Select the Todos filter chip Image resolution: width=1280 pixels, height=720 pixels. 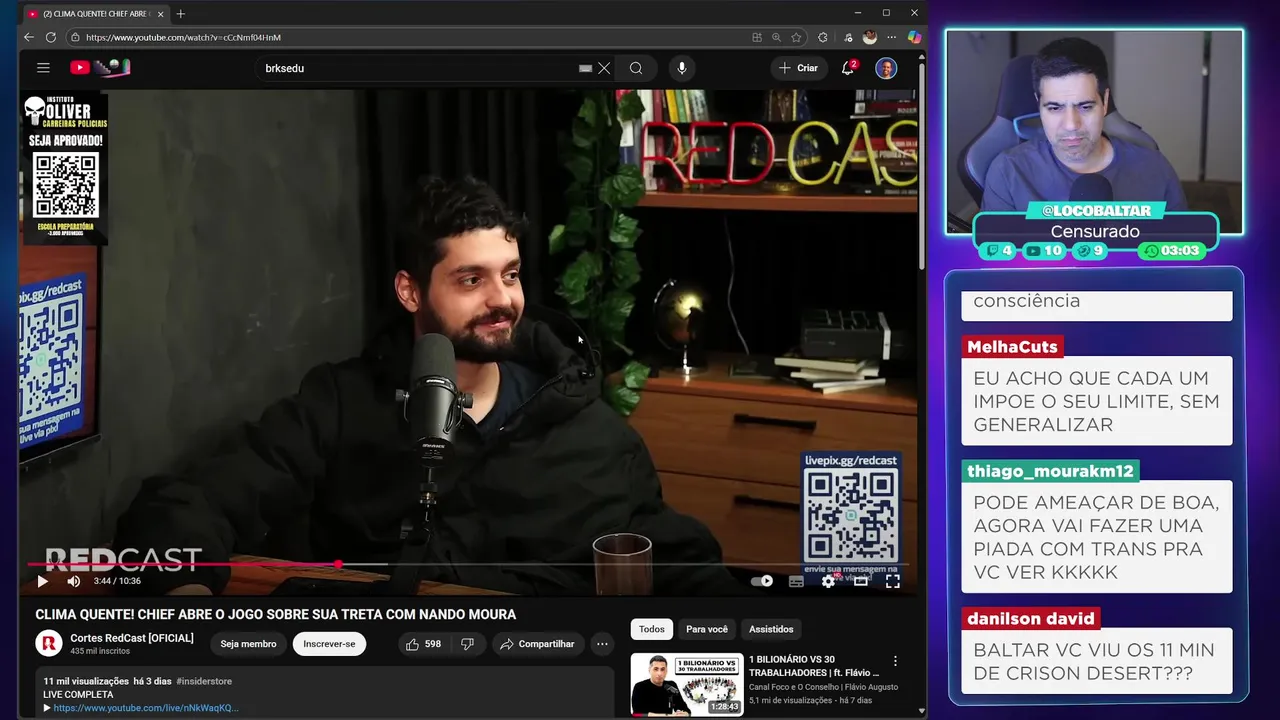coord(652,629)
